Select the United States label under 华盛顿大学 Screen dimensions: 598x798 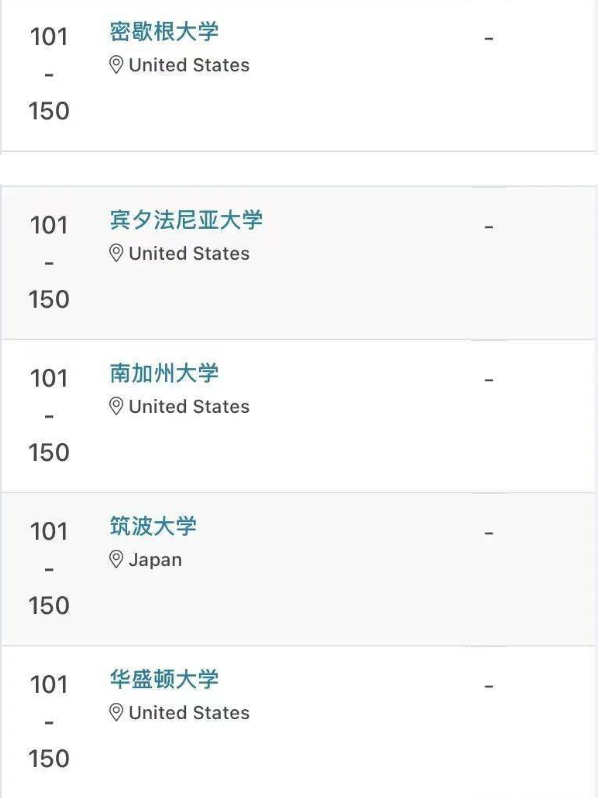coord(189,713)
